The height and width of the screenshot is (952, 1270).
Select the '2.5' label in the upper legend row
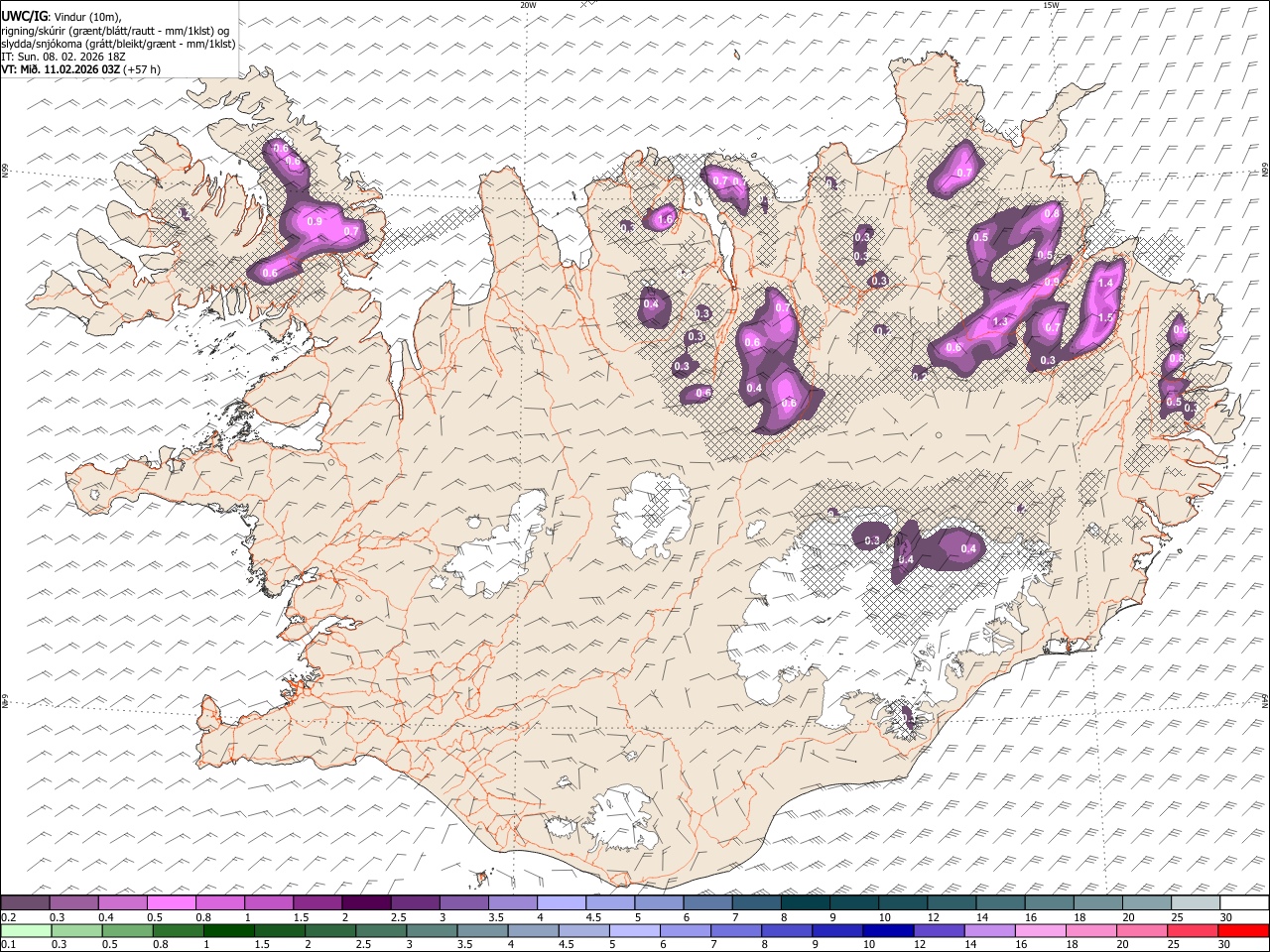click(x=398, y=917)
